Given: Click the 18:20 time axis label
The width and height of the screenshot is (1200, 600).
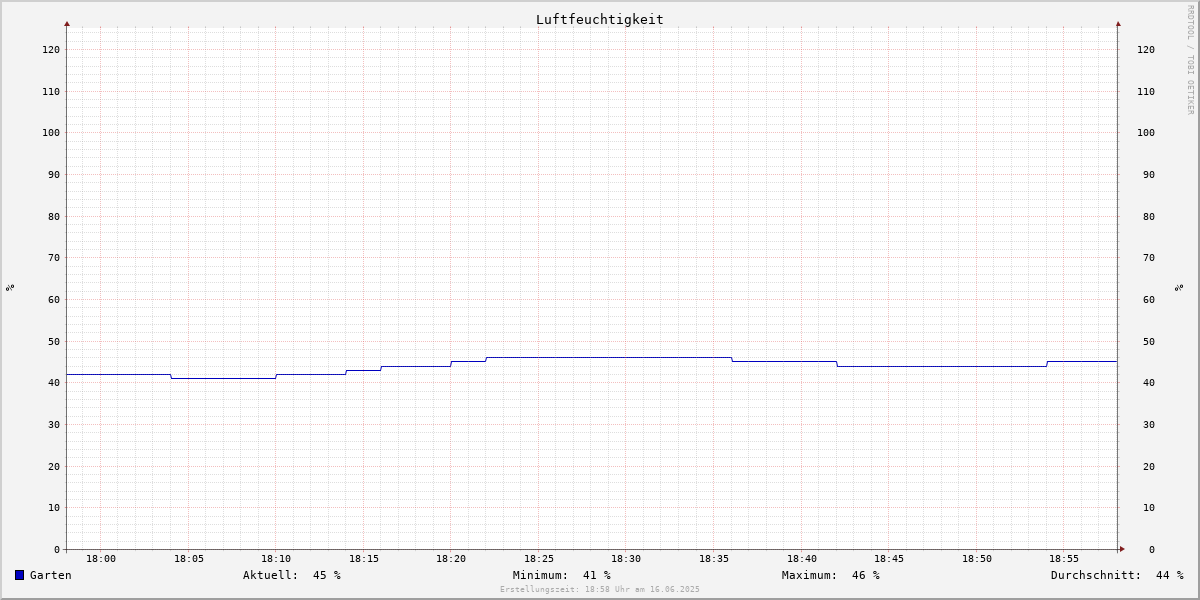Looking at the screenshot, I should 451,559.
